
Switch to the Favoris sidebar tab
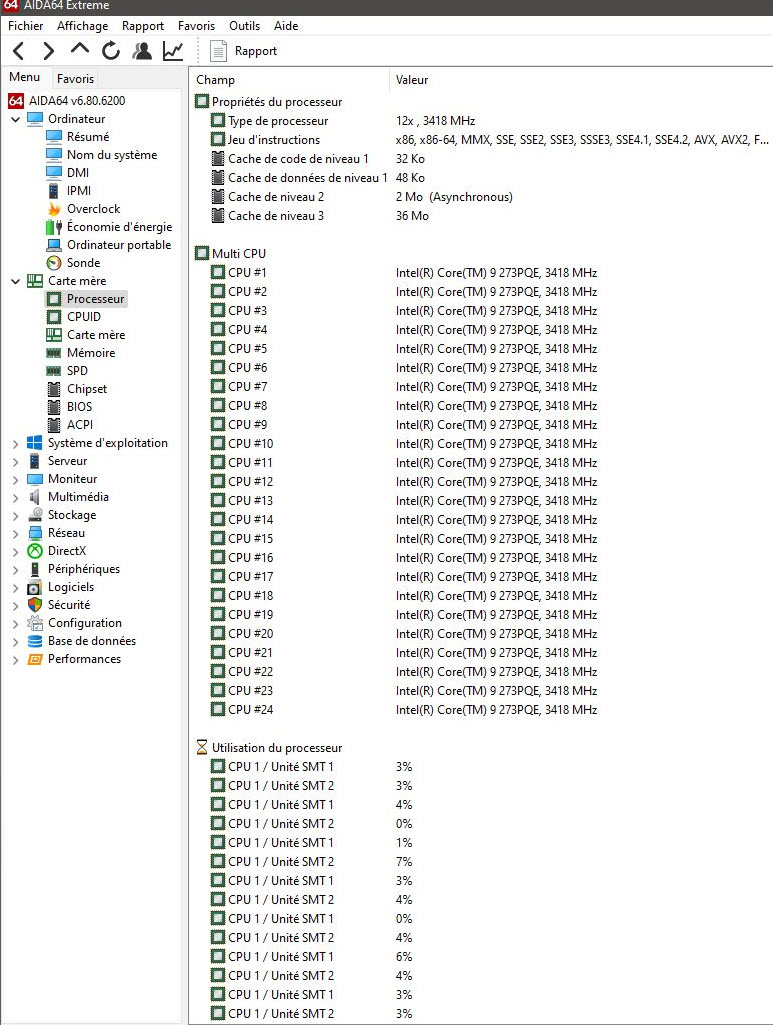pyautogui.click(x=75, y=78)
